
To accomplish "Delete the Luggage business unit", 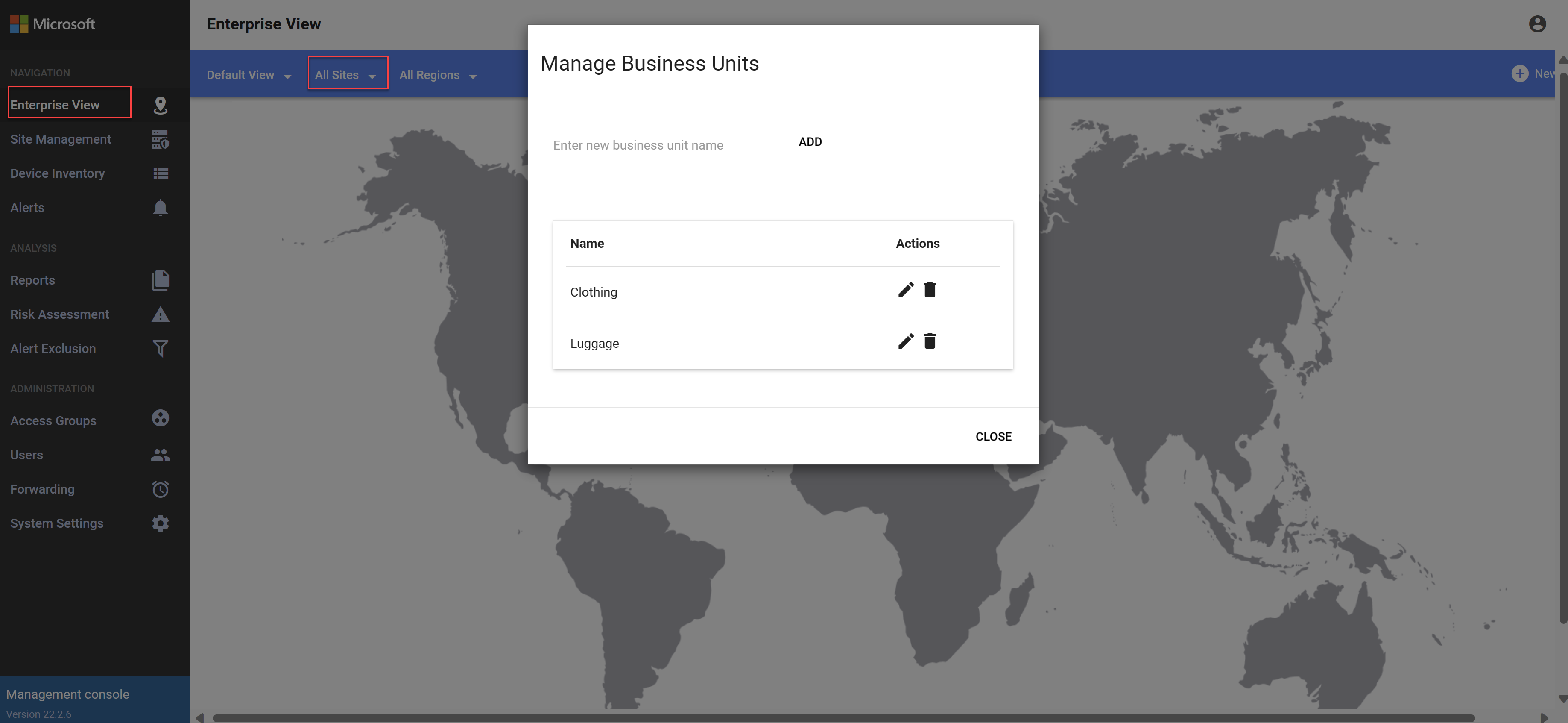I will [930, 341].
